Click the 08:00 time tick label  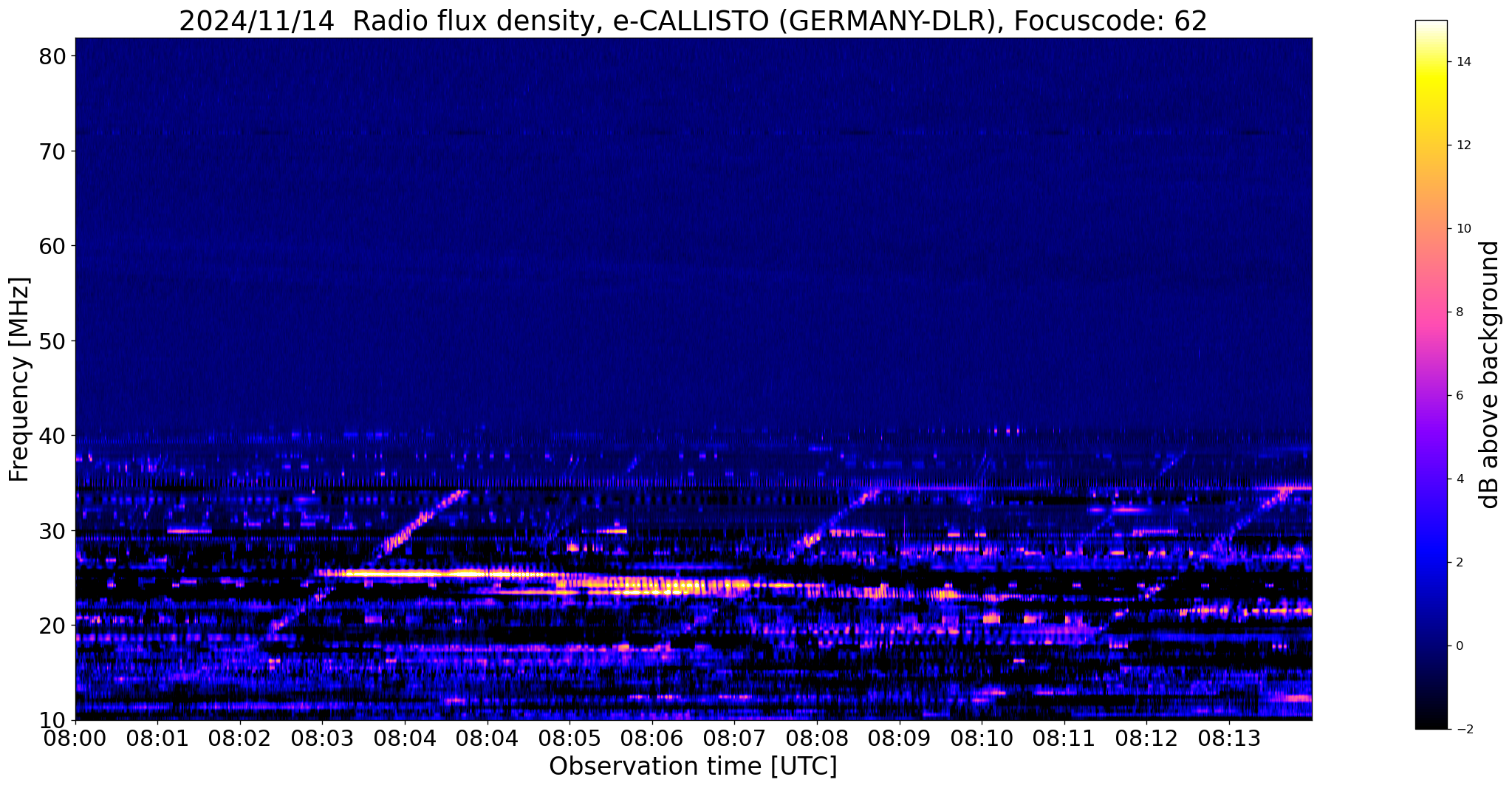coord(75,739)
